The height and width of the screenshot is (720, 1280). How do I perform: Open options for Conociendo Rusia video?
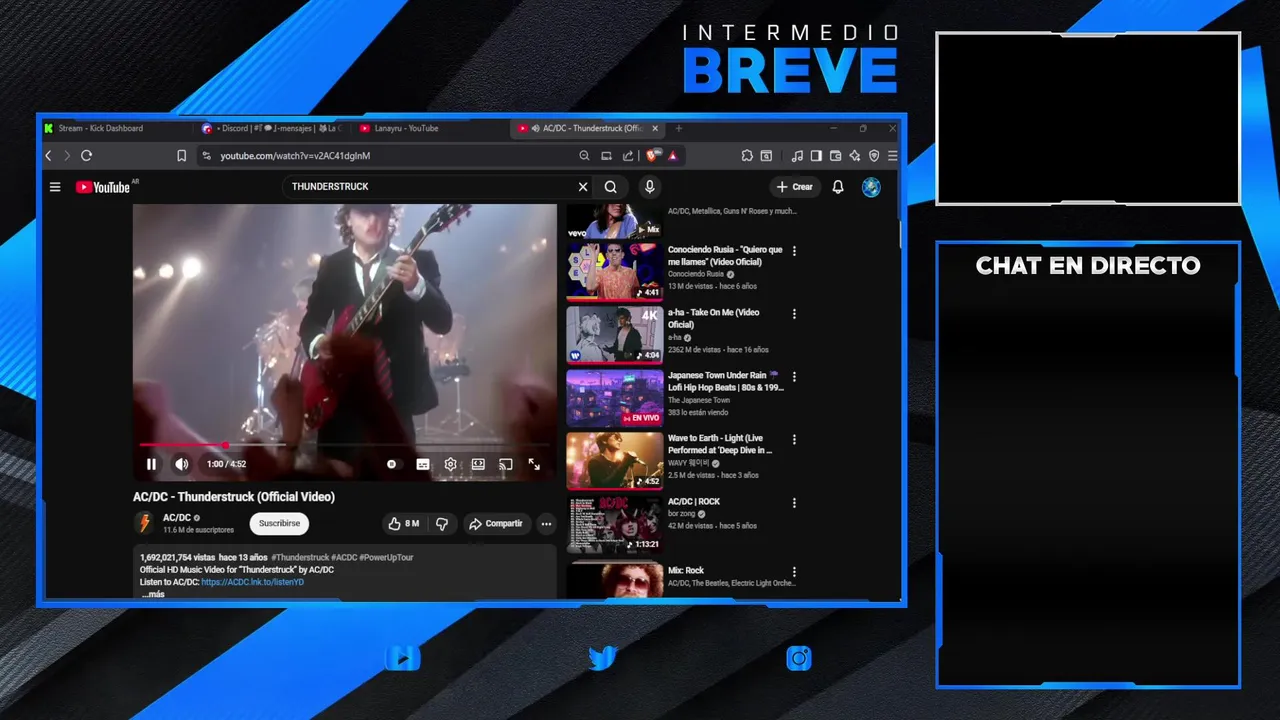(x=795, y=251)
